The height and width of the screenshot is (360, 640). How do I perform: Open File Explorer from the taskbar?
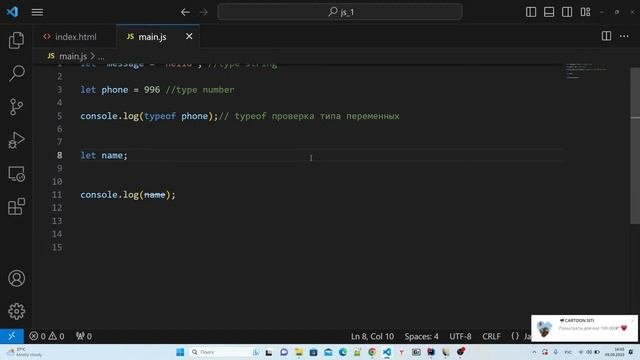click(x=299, y=352)
